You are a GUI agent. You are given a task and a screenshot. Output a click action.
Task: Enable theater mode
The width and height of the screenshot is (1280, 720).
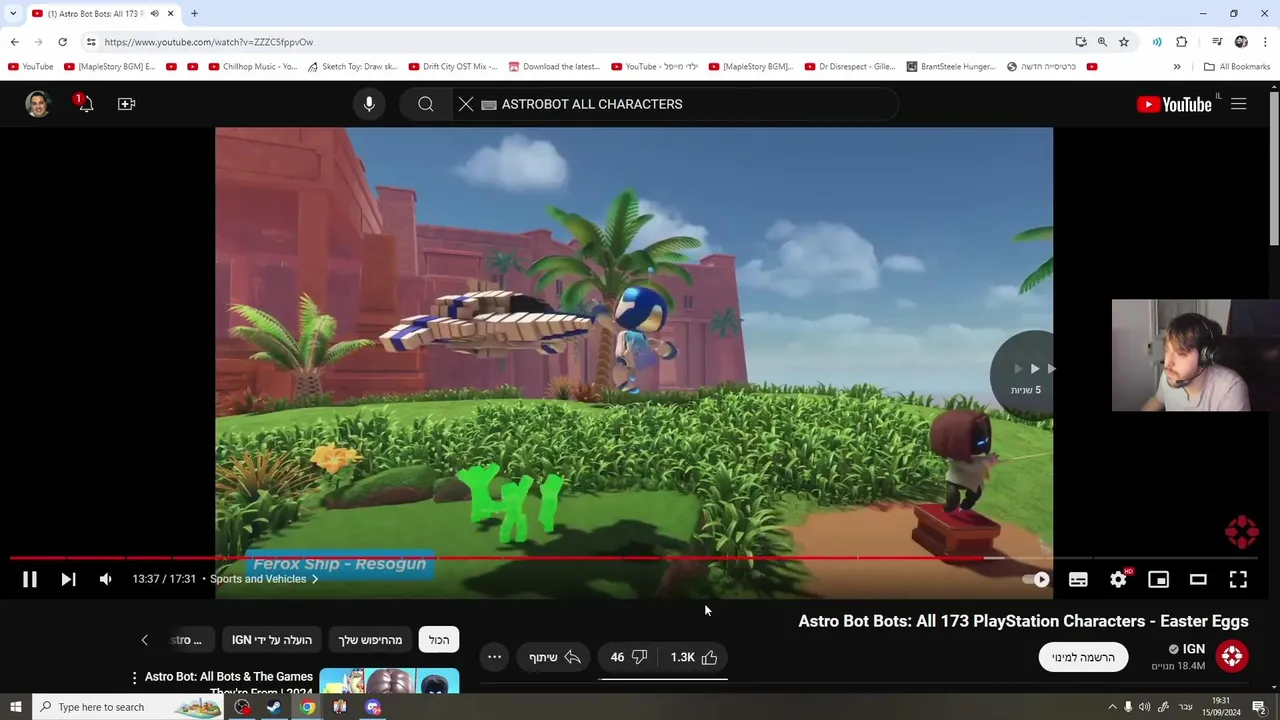1198,579
